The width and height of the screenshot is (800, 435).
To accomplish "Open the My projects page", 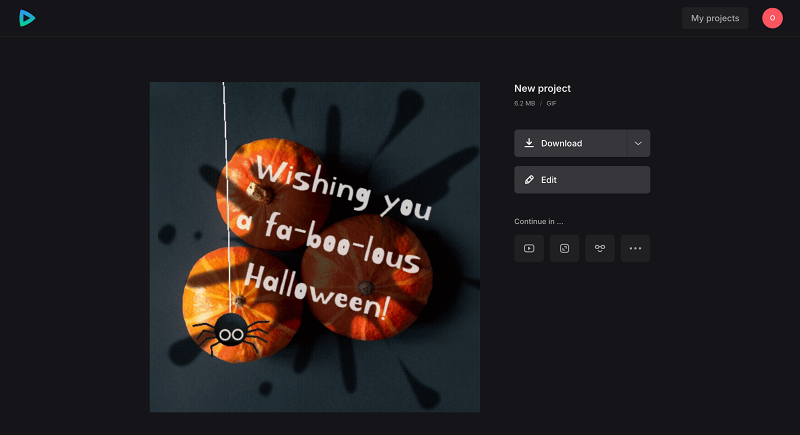I will point(715,18).
